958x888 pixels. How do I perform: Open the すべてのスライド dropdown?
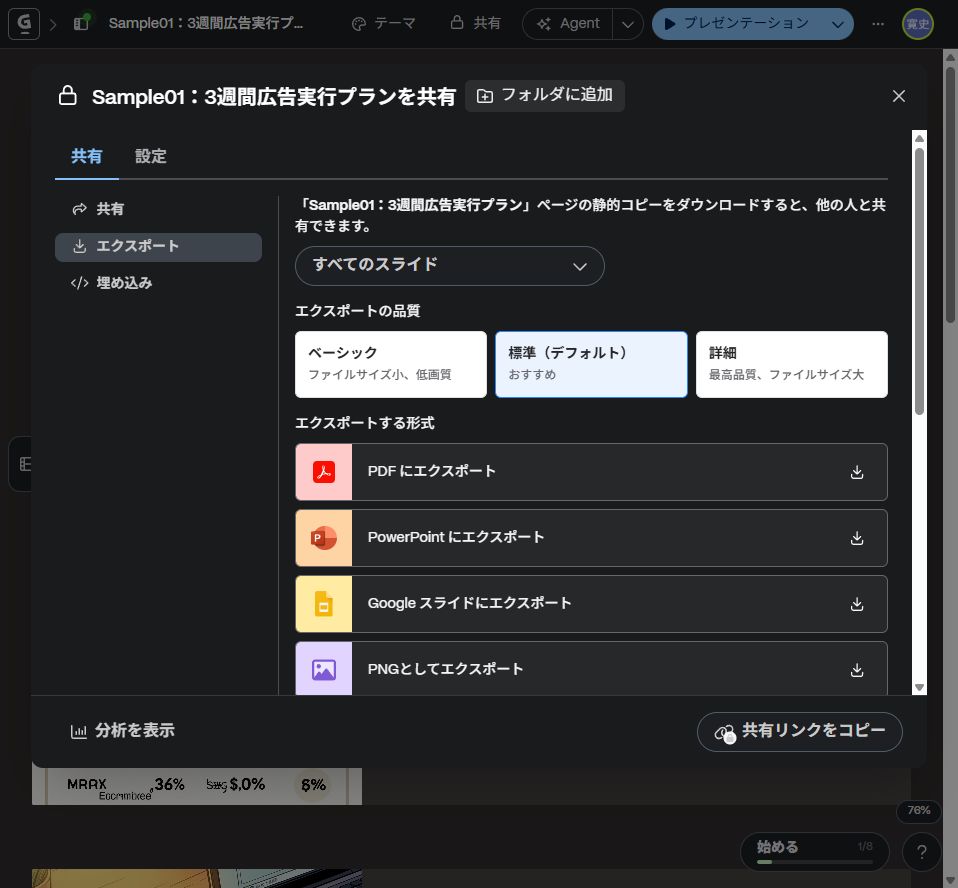450,266
